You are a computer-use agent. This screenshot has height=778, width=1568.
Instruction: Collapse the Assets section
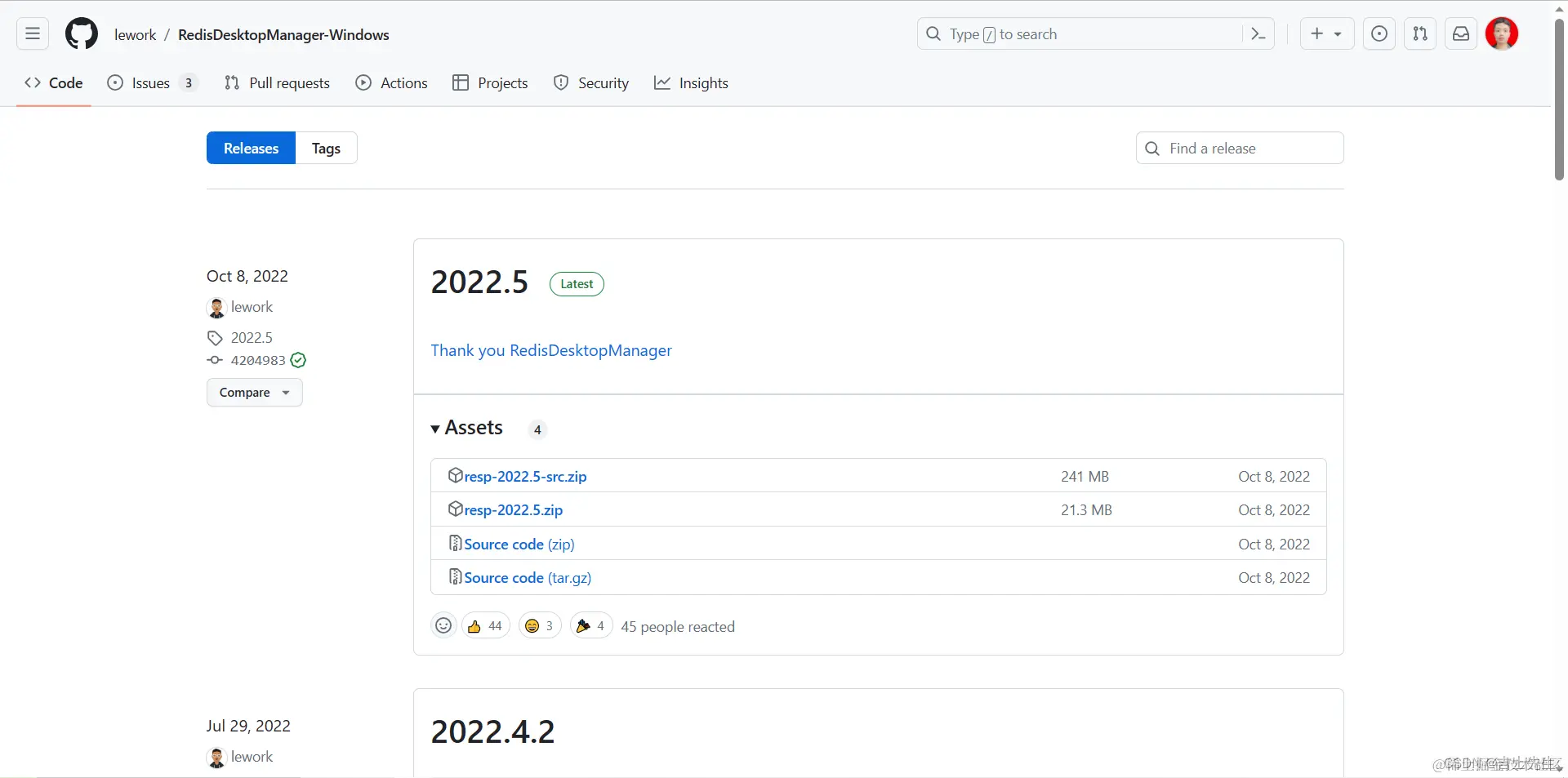click(x=467, y=429)
